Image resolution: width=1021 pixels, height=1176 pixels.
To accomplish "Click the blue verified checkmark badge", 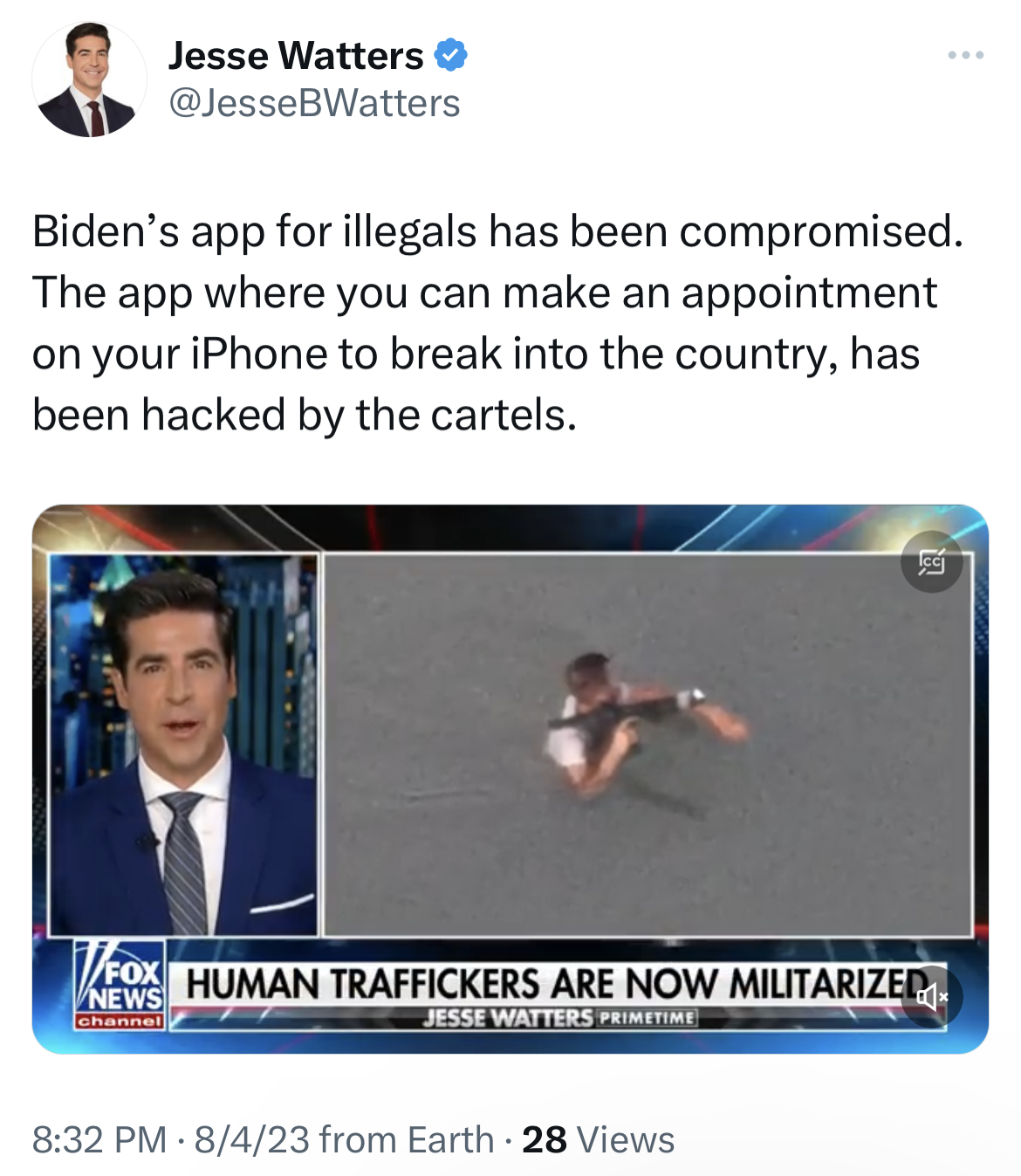I will [450, 55].
